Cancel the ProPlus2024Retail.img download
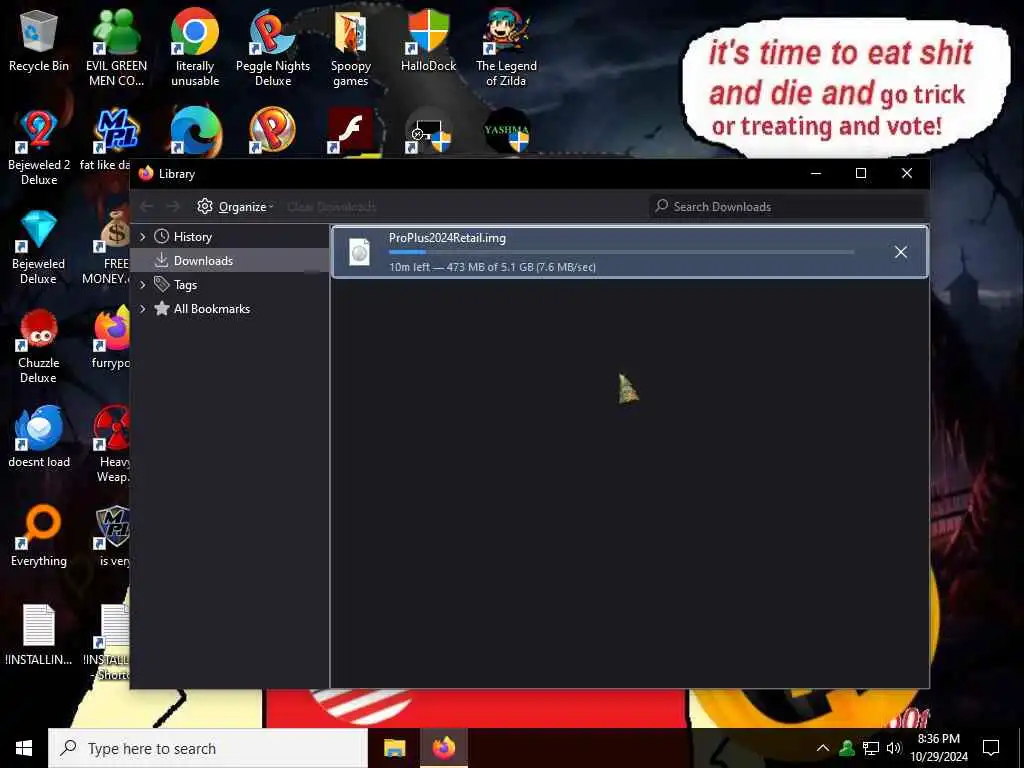1024x768 pixels. pos(901,252)
